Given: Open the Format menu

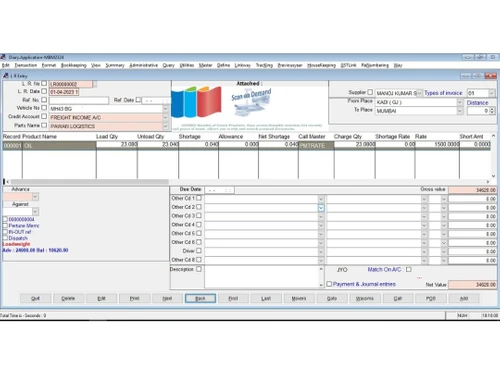Looking at the screenshot, I should 49,65.
